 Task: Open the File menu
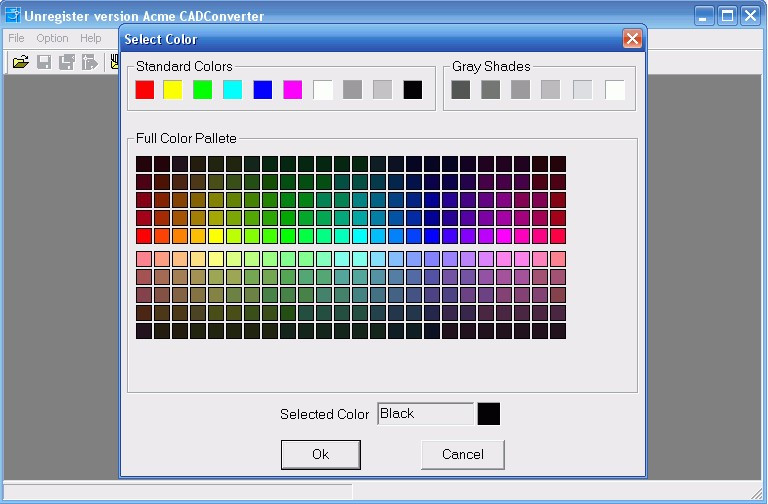click(x=16, y=38)
